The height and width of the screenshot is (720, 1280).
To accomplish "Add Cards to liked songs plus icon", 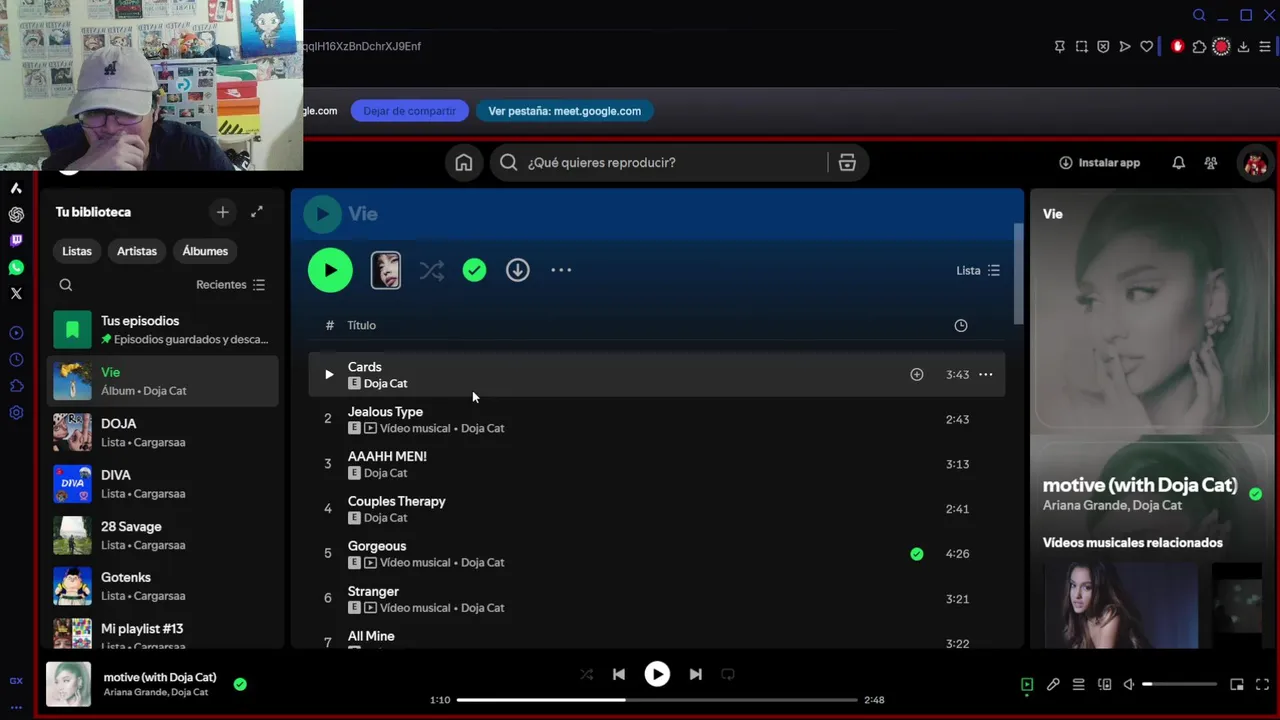I will click(x=917, y=375).
